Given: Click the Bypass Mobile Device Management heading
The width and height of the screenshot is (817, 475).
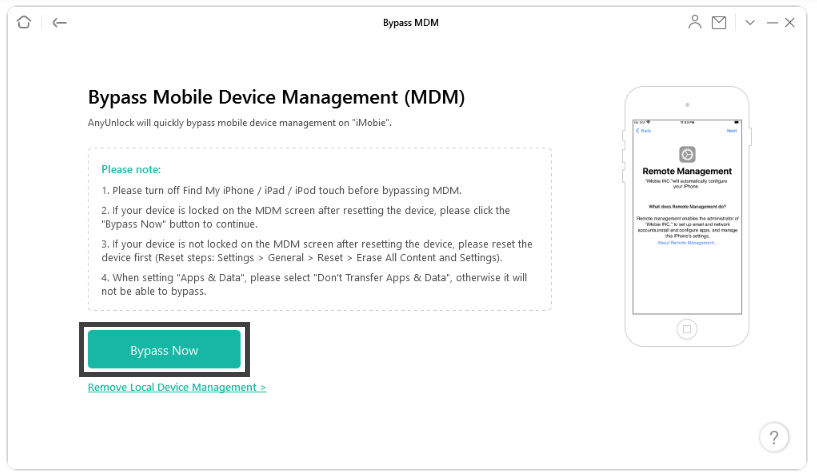Looking at the screenshot, I should click(276, 97).
